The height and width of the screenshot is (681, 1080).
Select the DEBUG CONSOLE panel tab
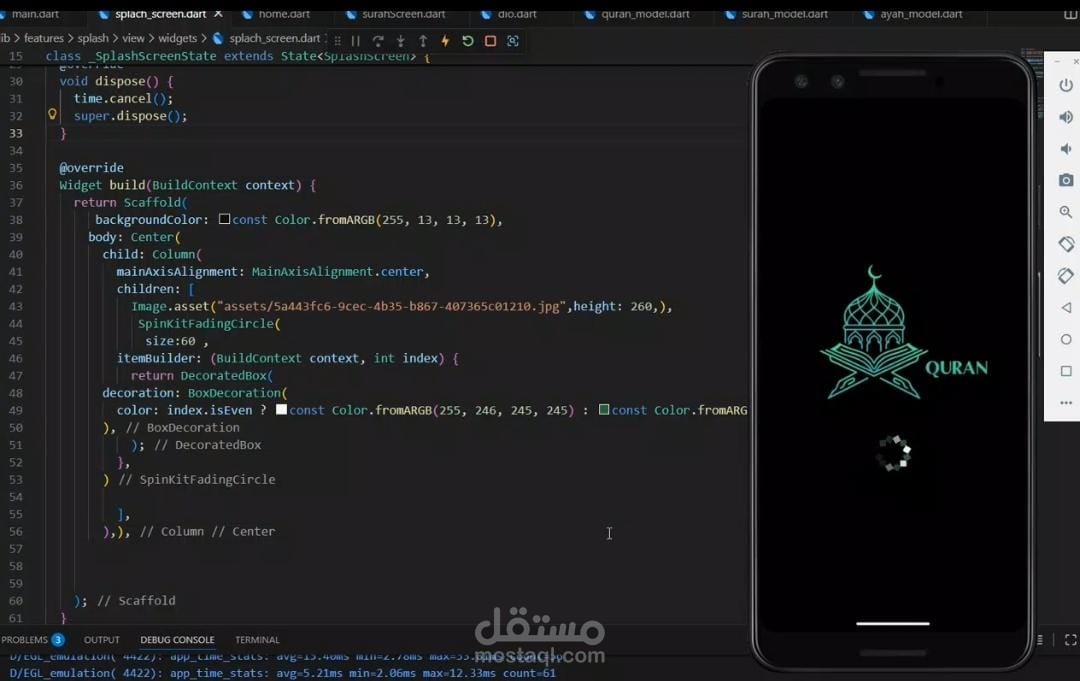[177, 640]
